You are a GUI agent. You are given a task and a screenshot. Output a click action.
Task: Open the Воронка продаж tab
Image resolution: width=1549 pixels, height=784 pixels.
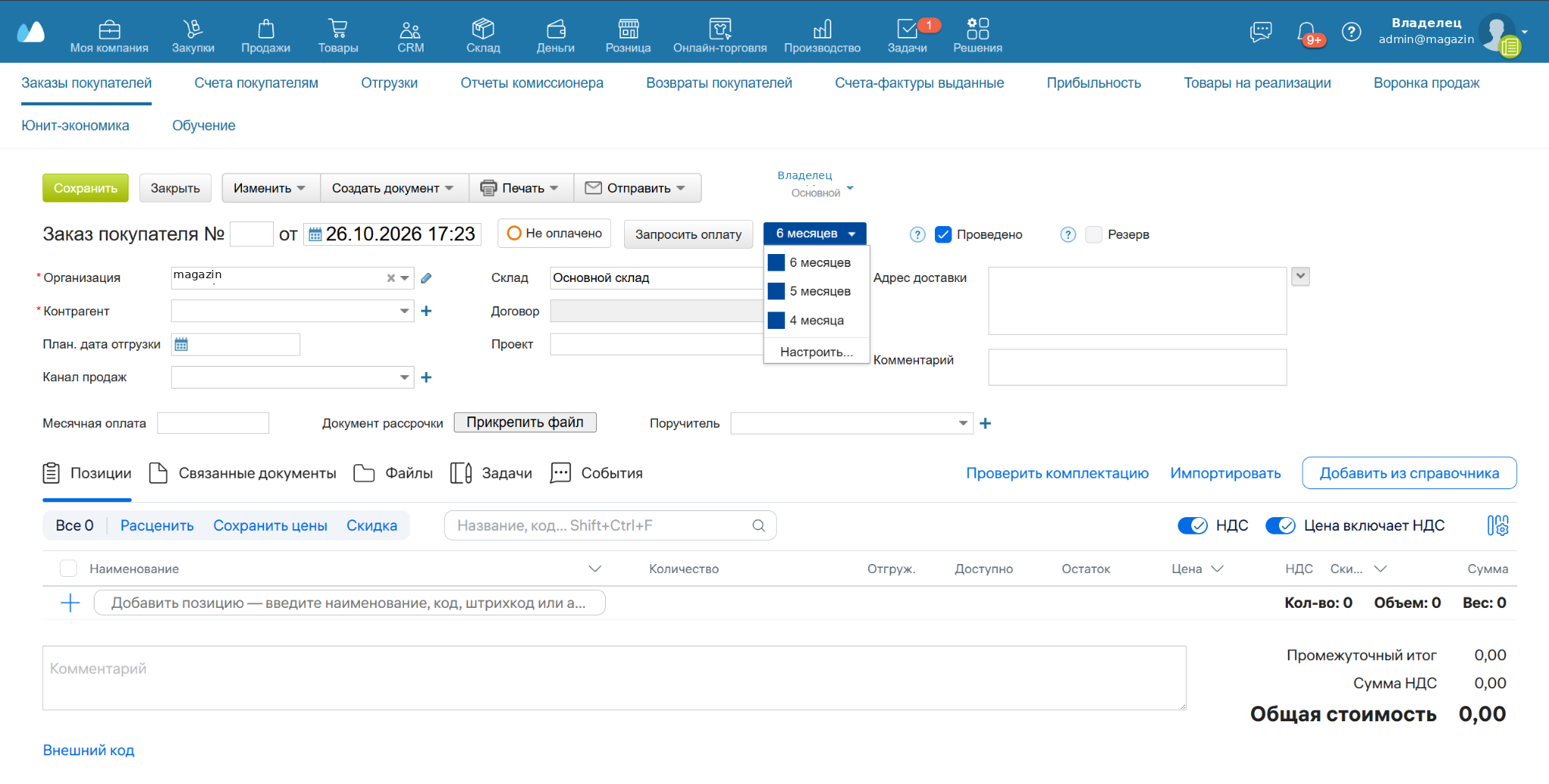[x=1426, y=83]
